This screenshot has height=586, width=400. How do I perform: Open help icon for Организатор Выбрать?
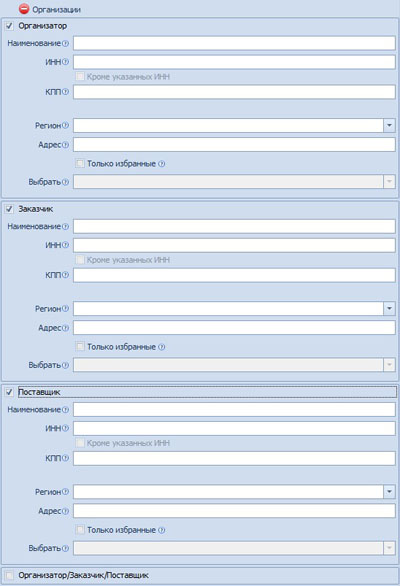tap(65, 182)
